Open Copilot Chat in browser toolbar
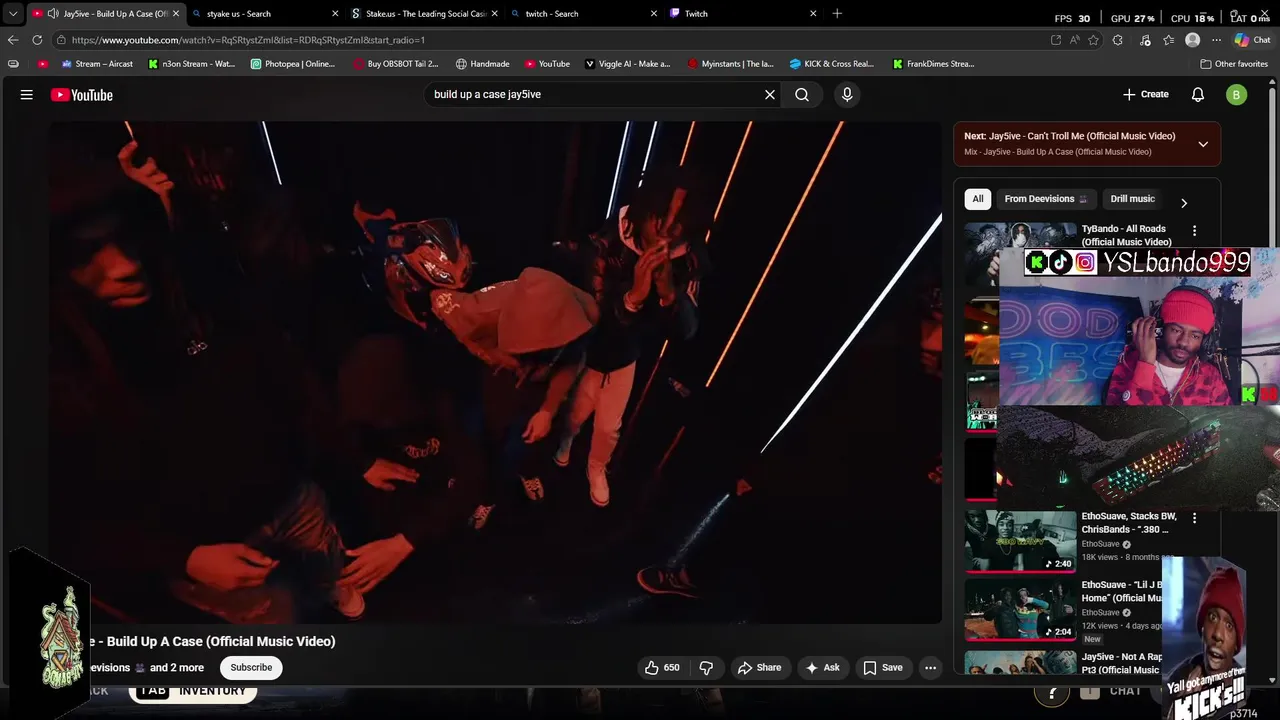 tap(1252, 40)
